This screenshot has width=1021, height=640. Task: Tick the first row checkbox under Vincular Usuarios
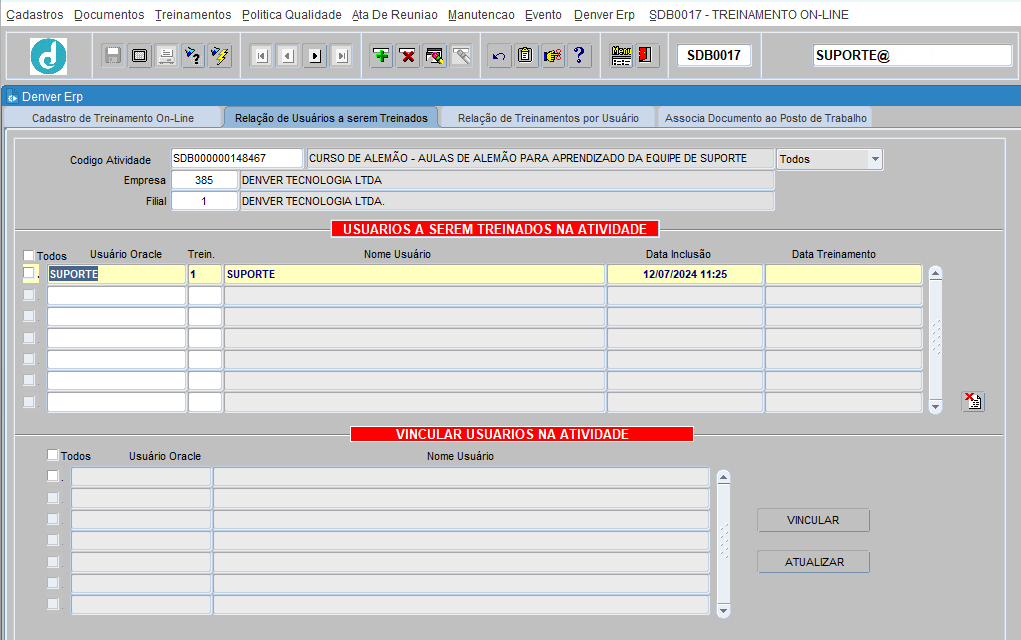[x=53, y=476]
